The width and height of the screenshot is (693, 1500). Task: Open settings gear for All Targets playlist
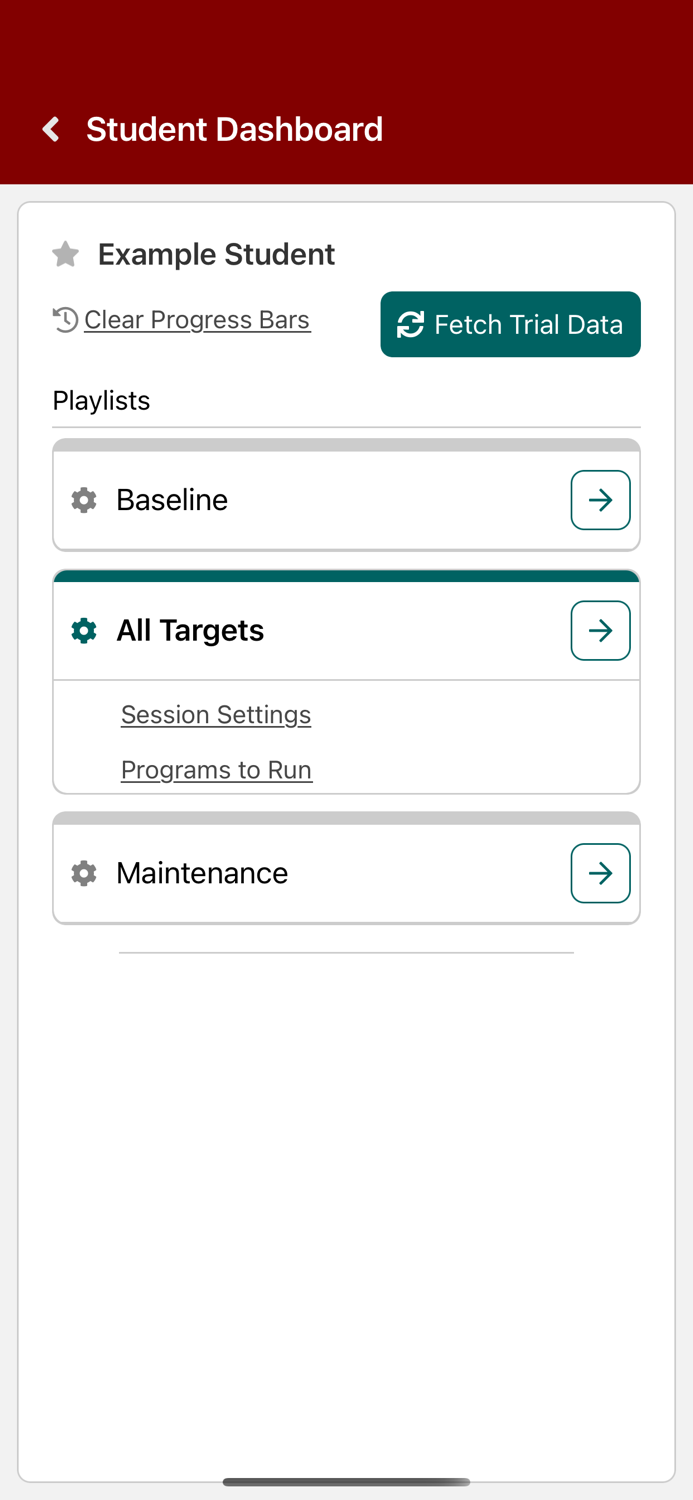pyautogui.click(x=84, y=630)
